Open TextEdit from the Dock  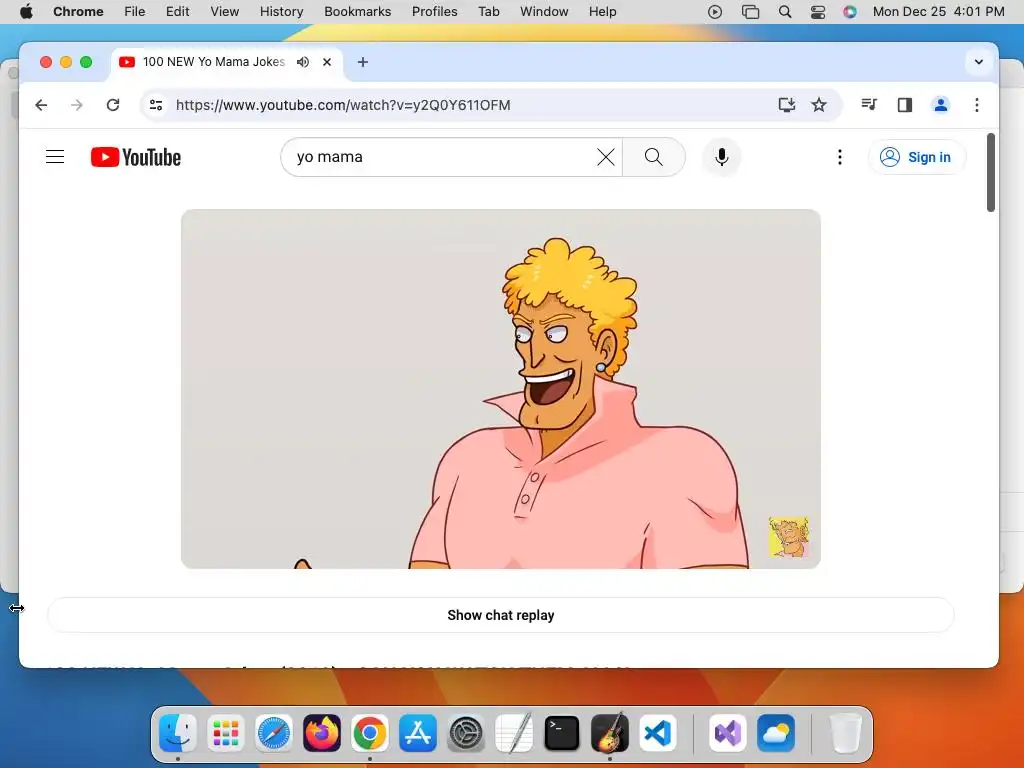514,733
